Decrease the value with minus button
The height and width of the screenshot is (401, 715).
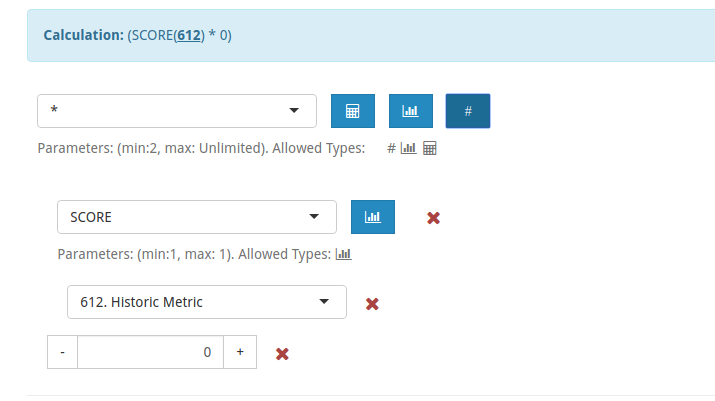(62, 352)
